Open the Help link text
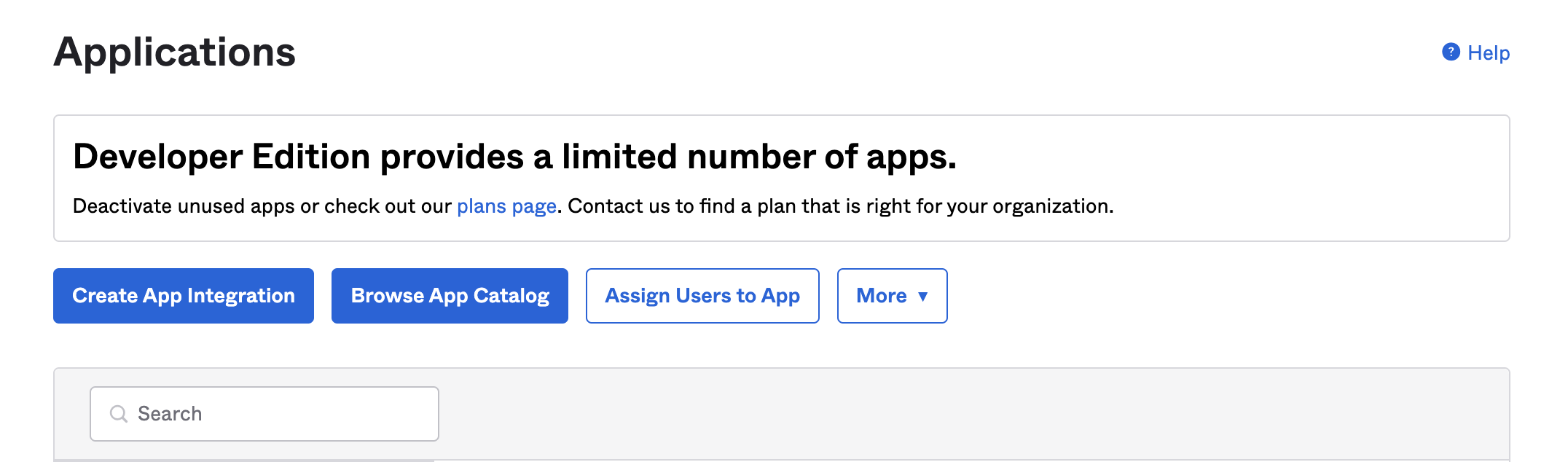 tap(1488, 53)
